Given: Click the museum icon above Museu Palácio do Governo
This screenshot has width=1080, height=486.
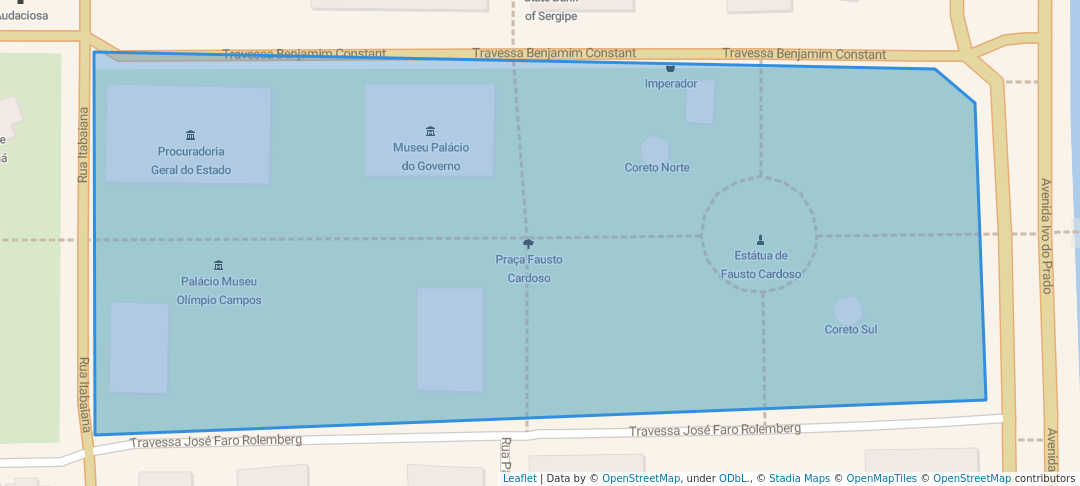Looking at the screenshot, I should coord(430,131).
